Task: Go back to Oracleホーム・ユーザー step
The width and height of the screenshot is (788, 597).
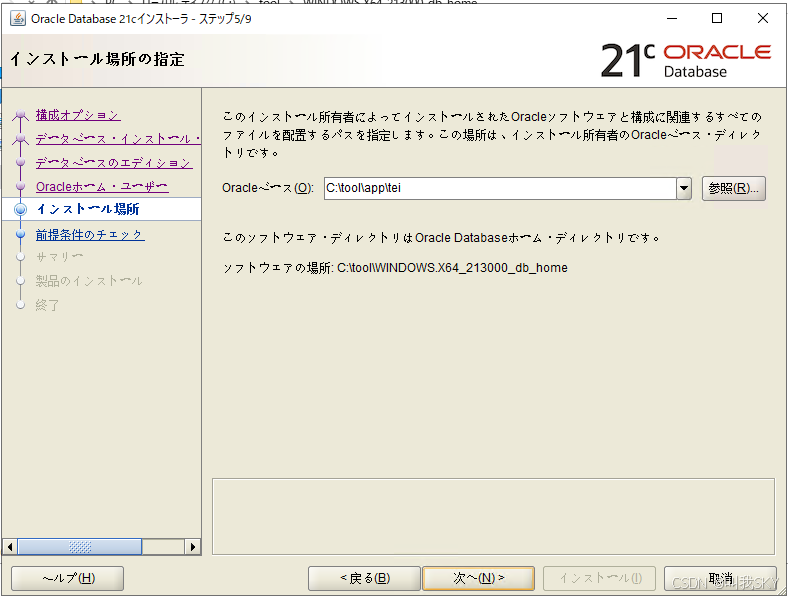Action: pyautogui.click(x=102, y=186)
